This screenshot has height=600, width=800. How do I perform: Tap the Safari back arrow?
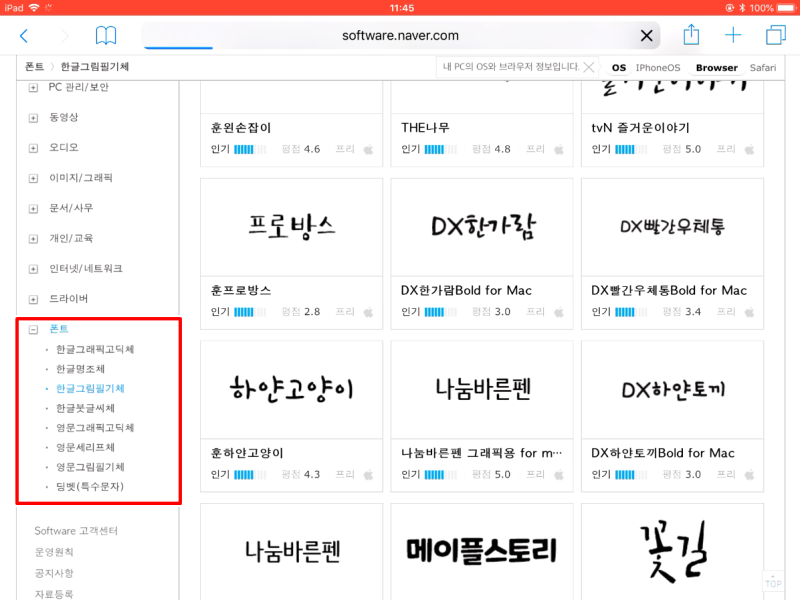[23, 36]
